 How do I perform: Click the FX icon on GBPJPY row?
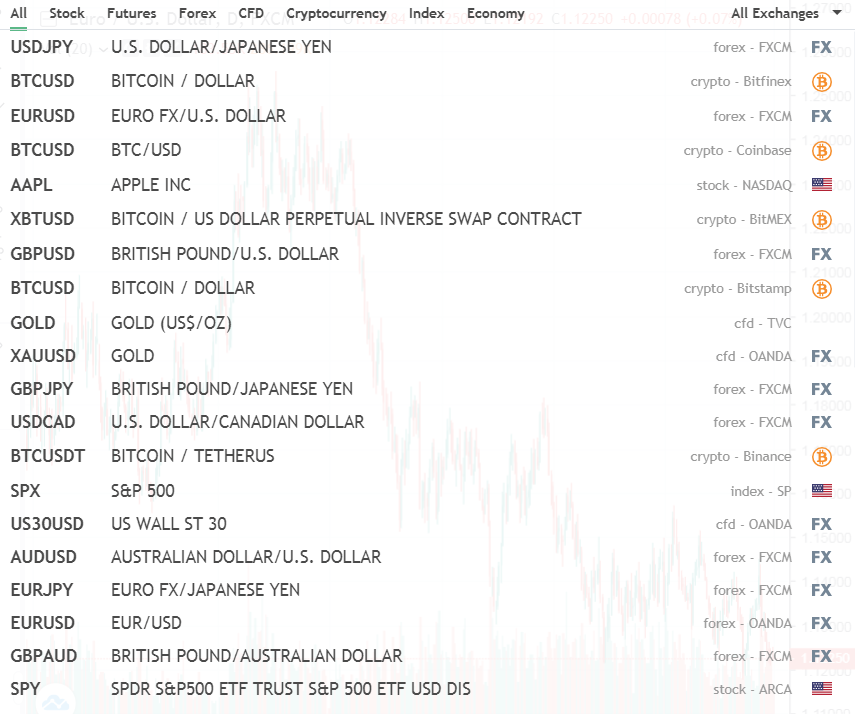821,389
